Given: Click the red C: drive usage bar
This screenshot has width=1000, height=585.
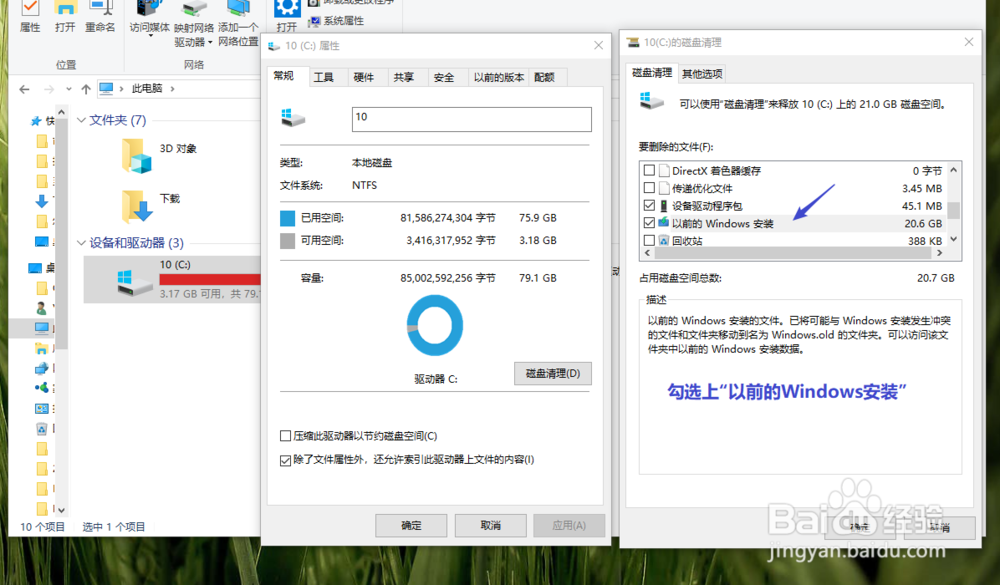Looking at the screenshot, I should (x=210, y=279).
